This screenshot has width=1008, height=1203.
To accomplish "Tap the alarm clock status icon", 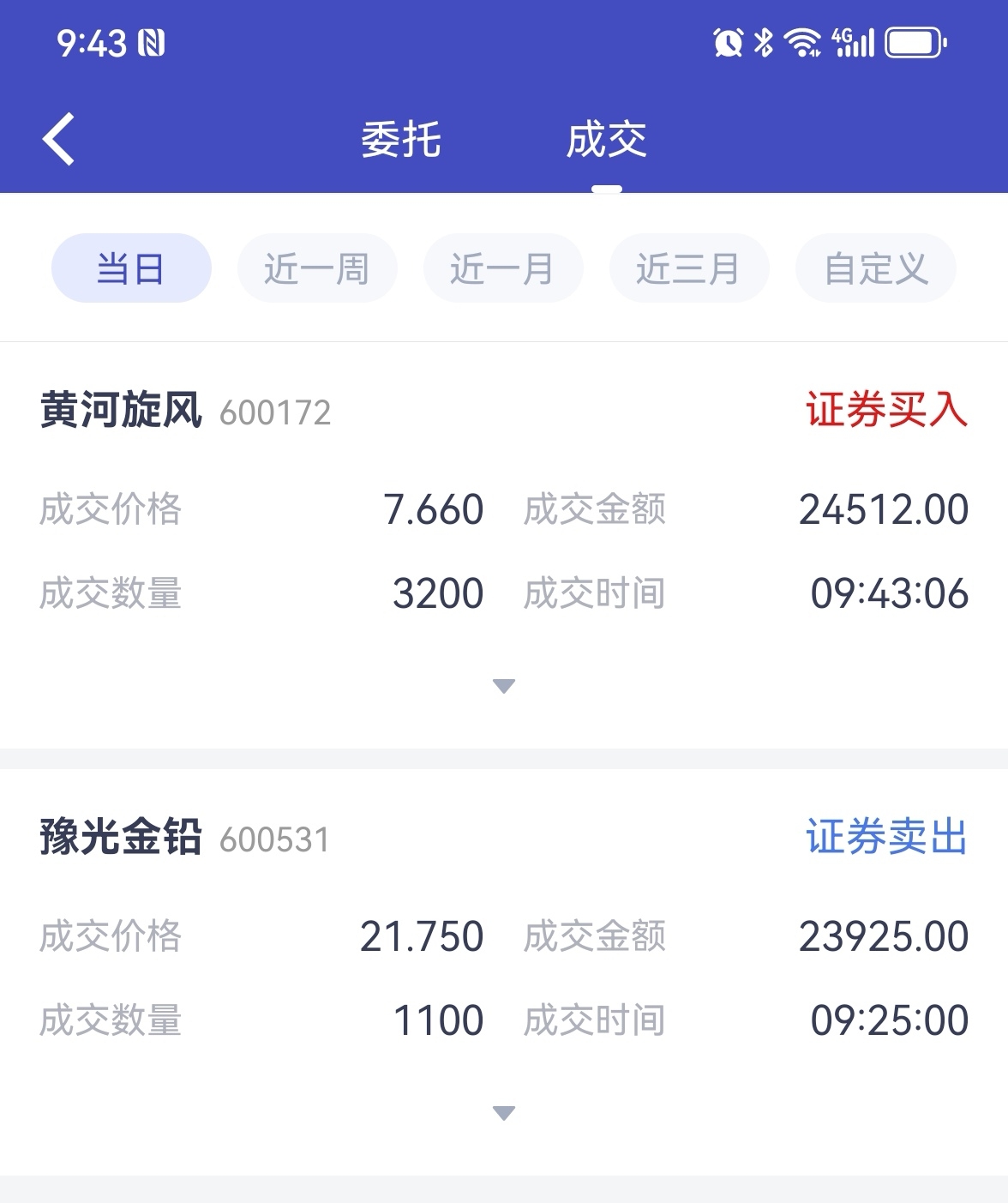I will tap(728, 42).
